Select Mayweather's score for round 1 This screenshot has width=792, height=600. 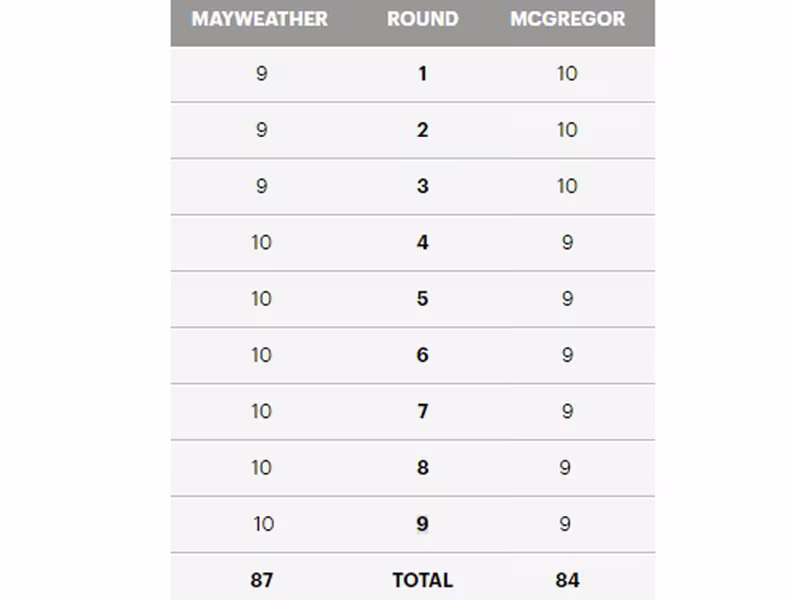(x=262, y=74)
